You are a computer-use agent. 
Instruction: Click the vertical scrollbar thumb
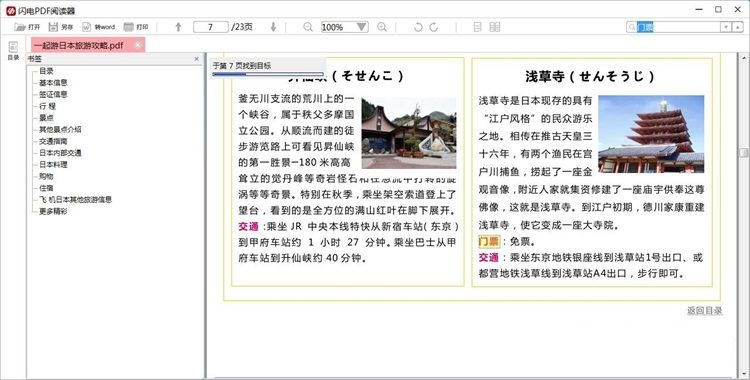click(743, 153)
